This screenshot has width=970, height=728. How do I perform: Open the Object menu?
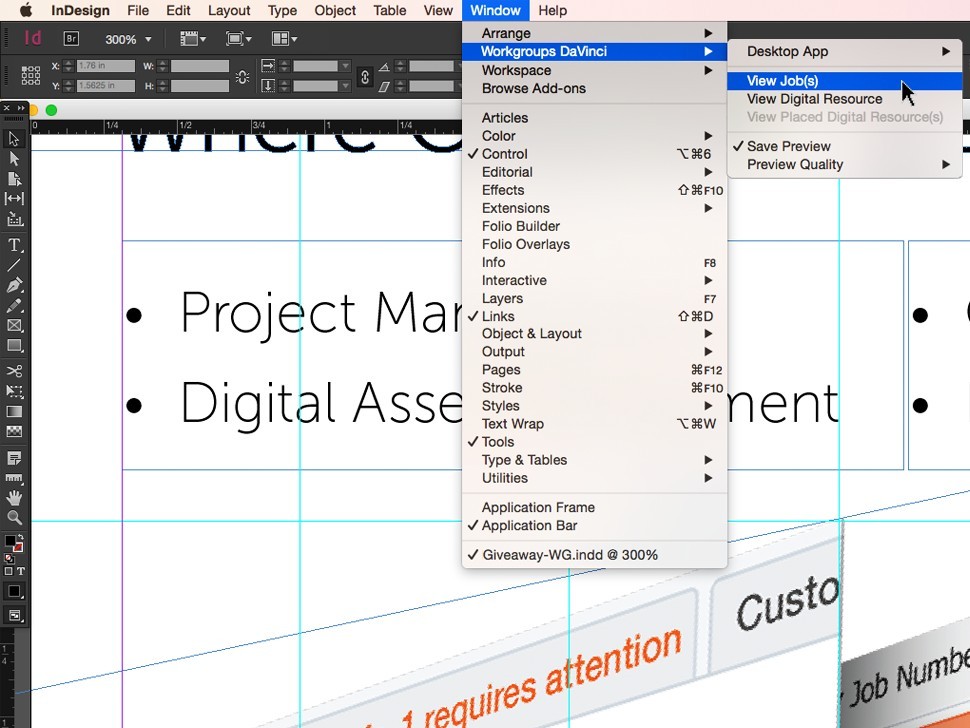tap(335, 11)
